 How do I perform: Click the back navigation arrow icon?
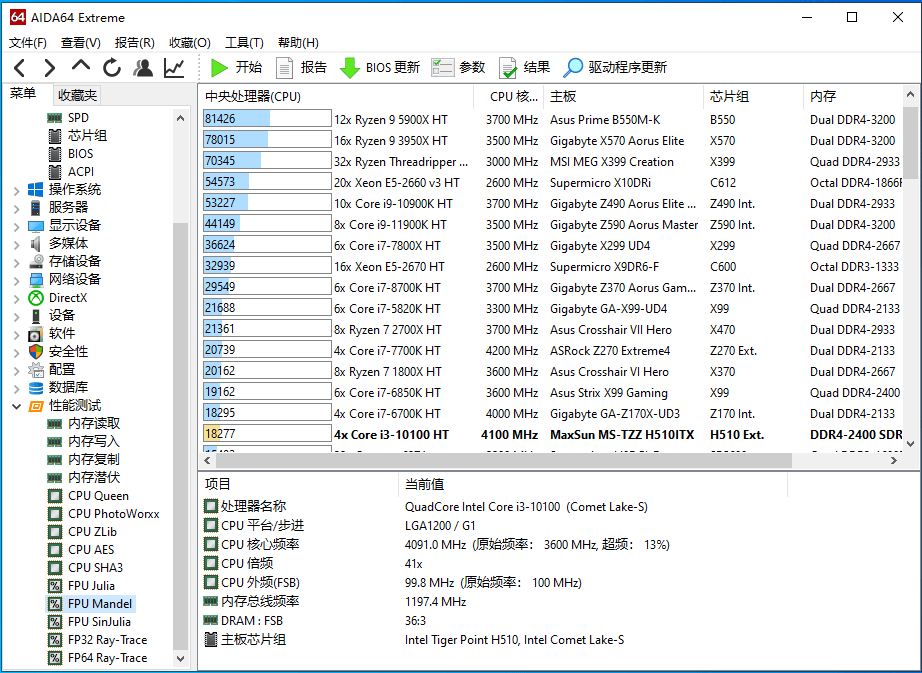coord(19,68)
